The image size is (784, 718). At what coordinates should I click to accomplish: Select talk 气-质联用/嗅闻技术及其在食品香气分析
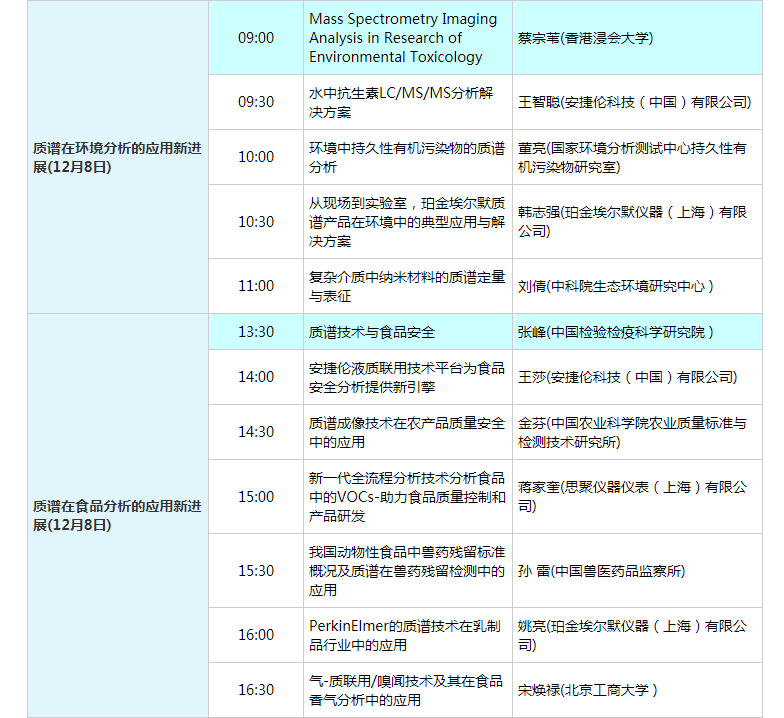(x=406, y=690)
